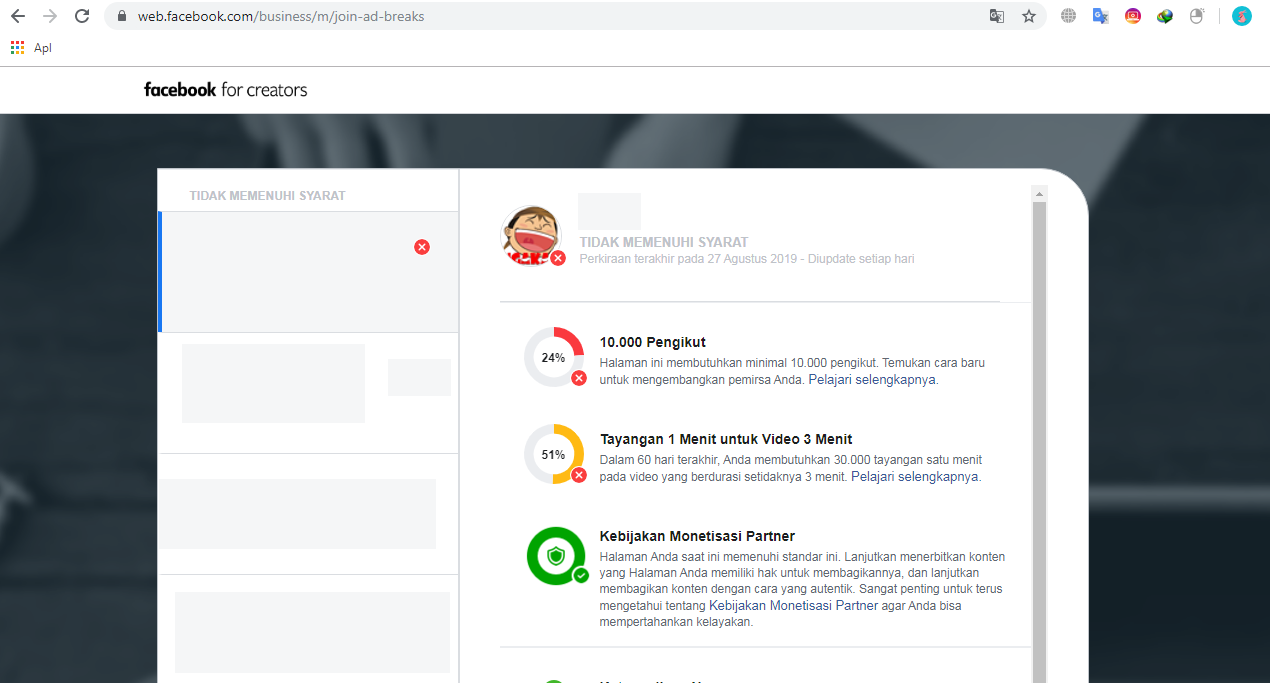Click the translate page icon in address bar
The height and width of the screenshot is (683, 1270).
996,15
